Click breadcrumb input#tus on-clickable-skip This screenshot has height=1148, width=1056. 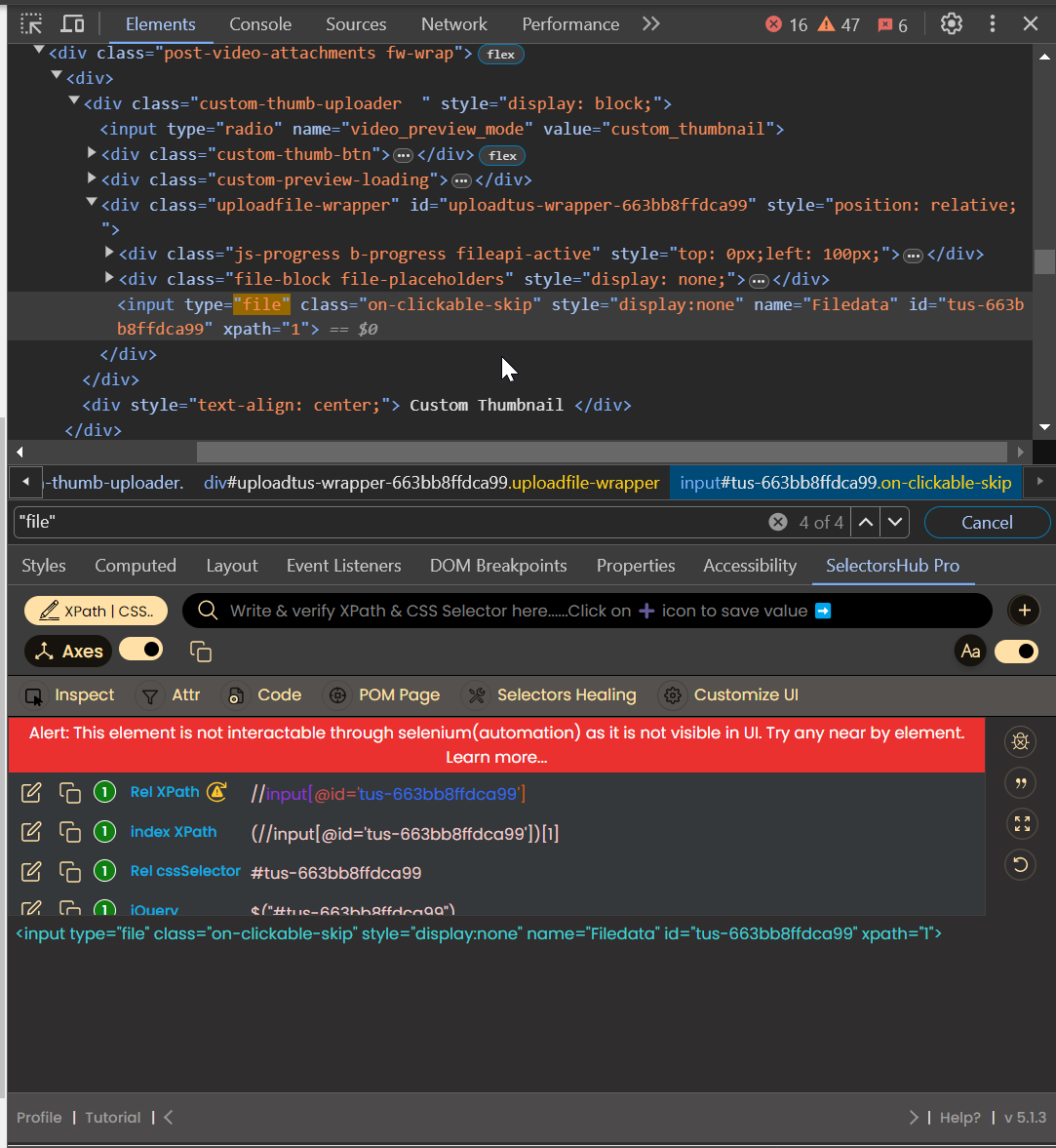[845, 483]
